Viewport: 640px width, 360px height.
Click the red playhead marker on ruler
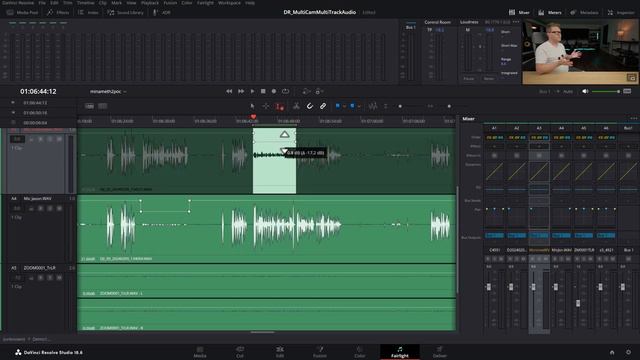coord(253,117)
